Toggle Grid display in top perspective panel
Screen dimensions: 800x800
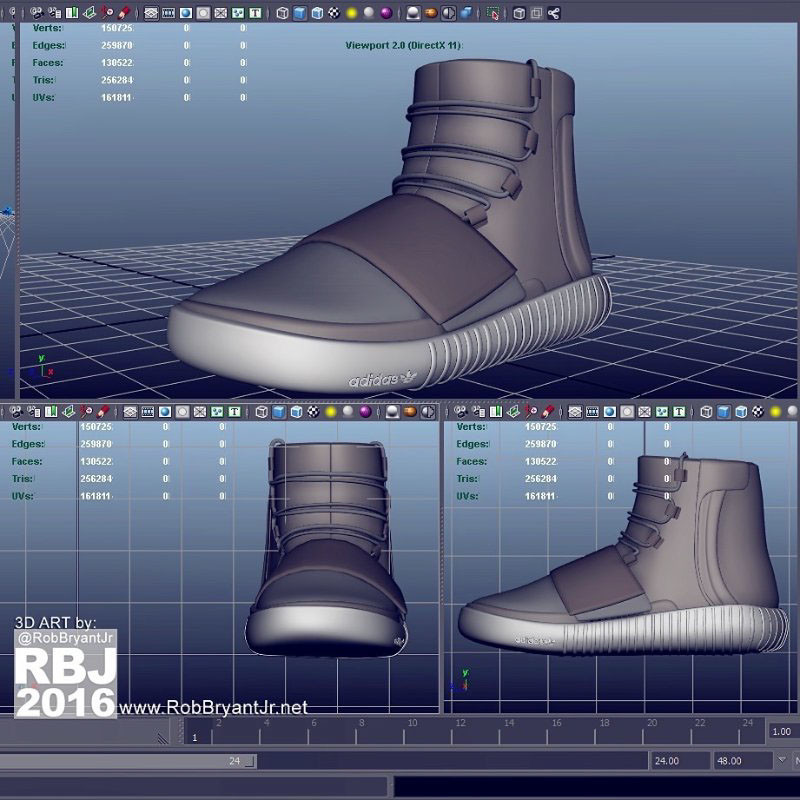(x=151, y=13)
